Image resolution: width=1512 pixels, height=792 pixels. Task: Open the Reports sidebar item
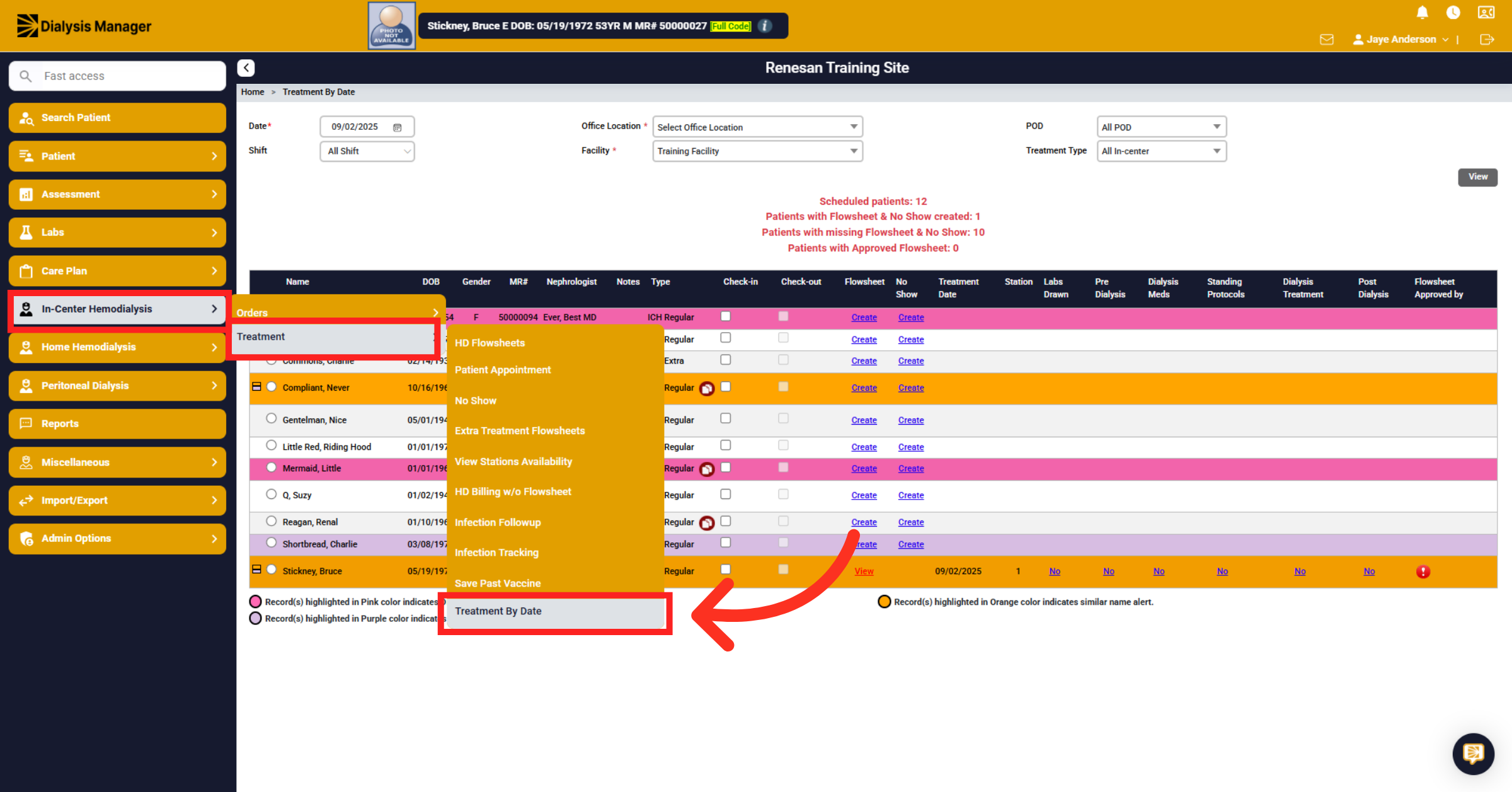pyautogui.click(x=117, y=424)
